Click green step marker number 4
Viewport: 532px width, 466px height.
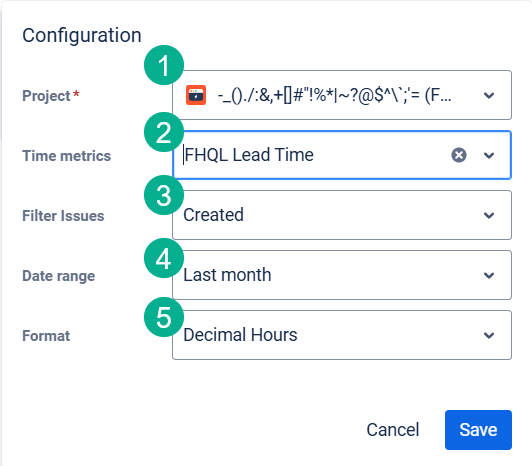click(x=164, y=258)
